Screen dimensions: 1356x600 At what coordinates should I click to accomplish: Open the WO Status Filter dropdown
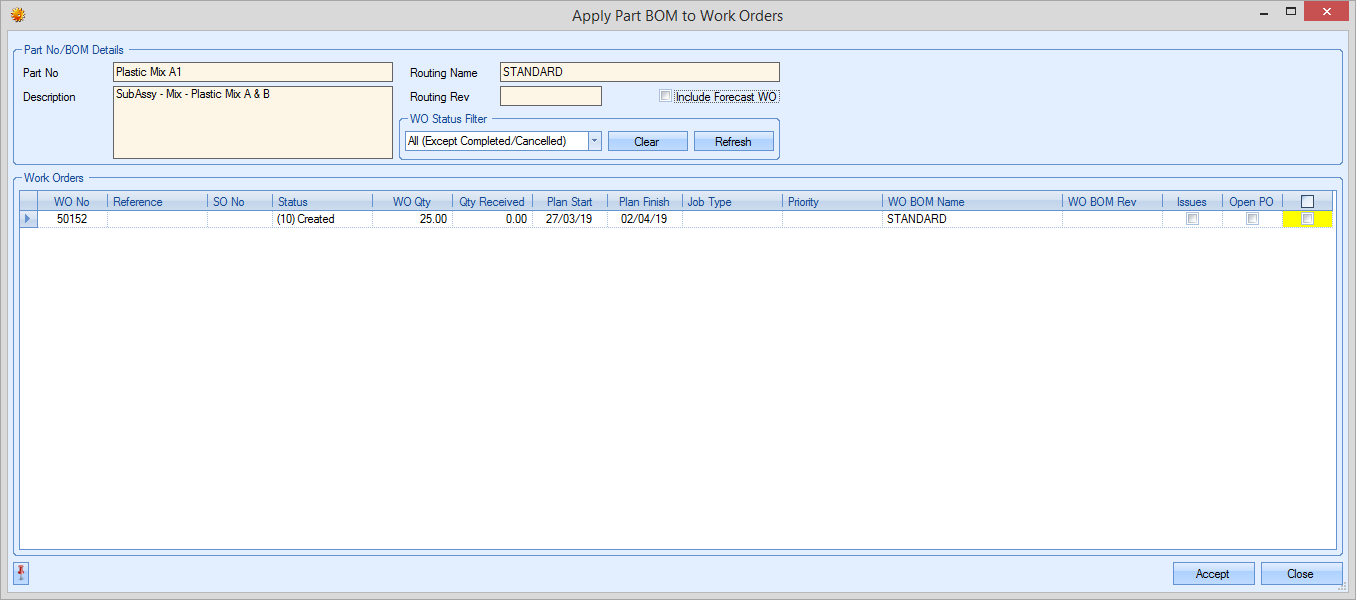click(594, 141)
